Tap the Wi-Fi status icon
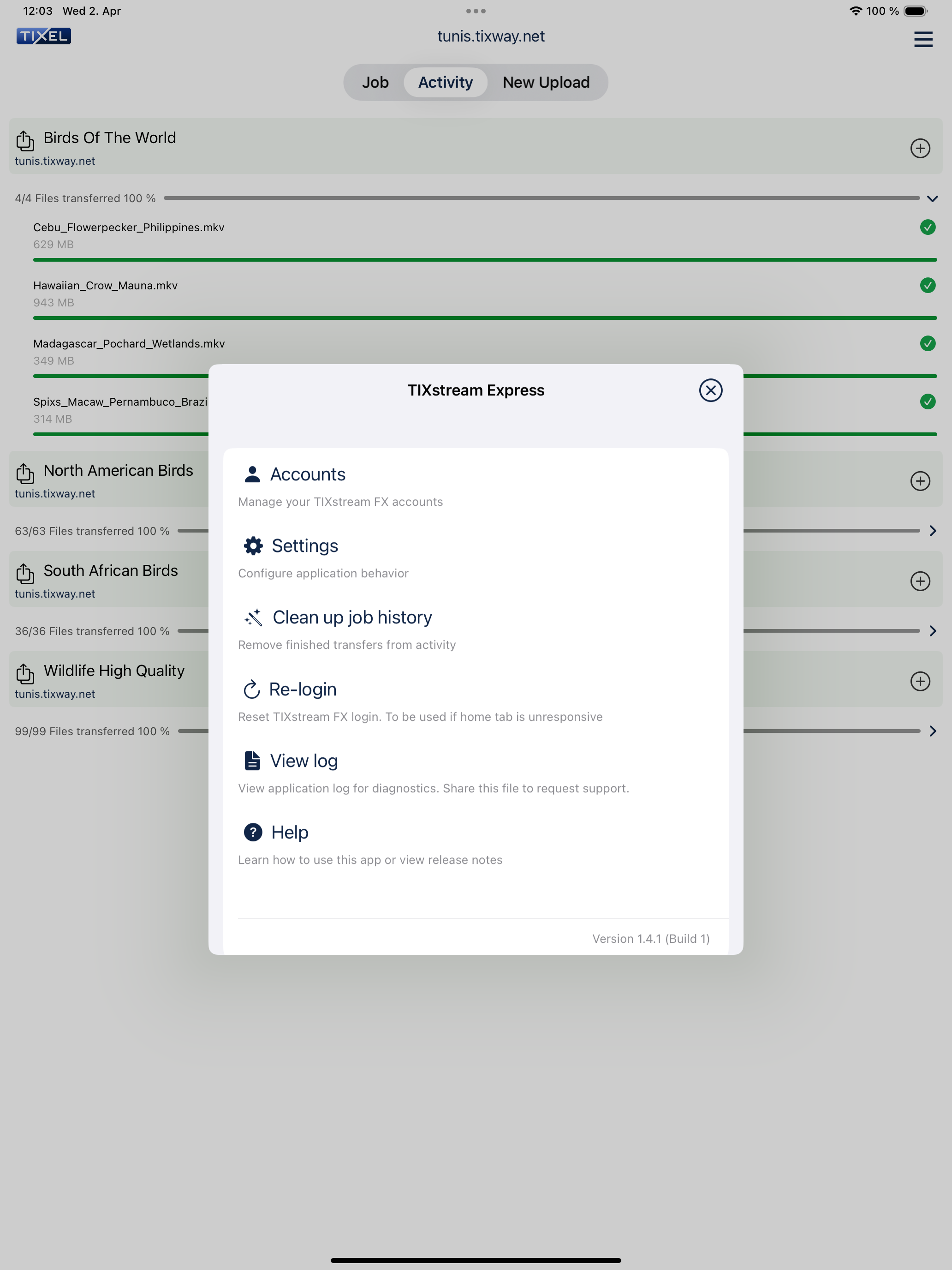The width and height of the screenshot is (952, 1270). 856,11
